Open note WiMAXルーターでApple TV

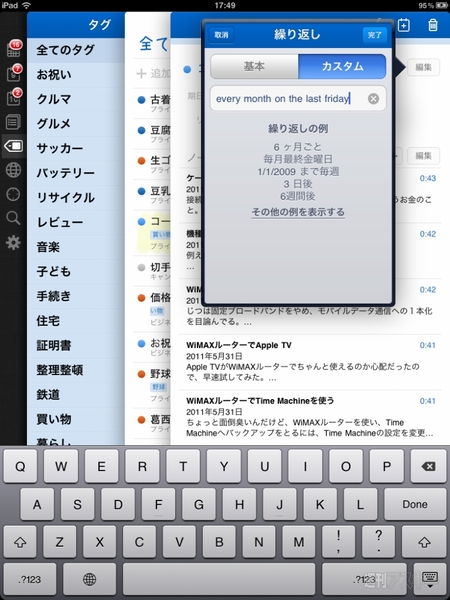pyautogui.click(x=310, y=362)
